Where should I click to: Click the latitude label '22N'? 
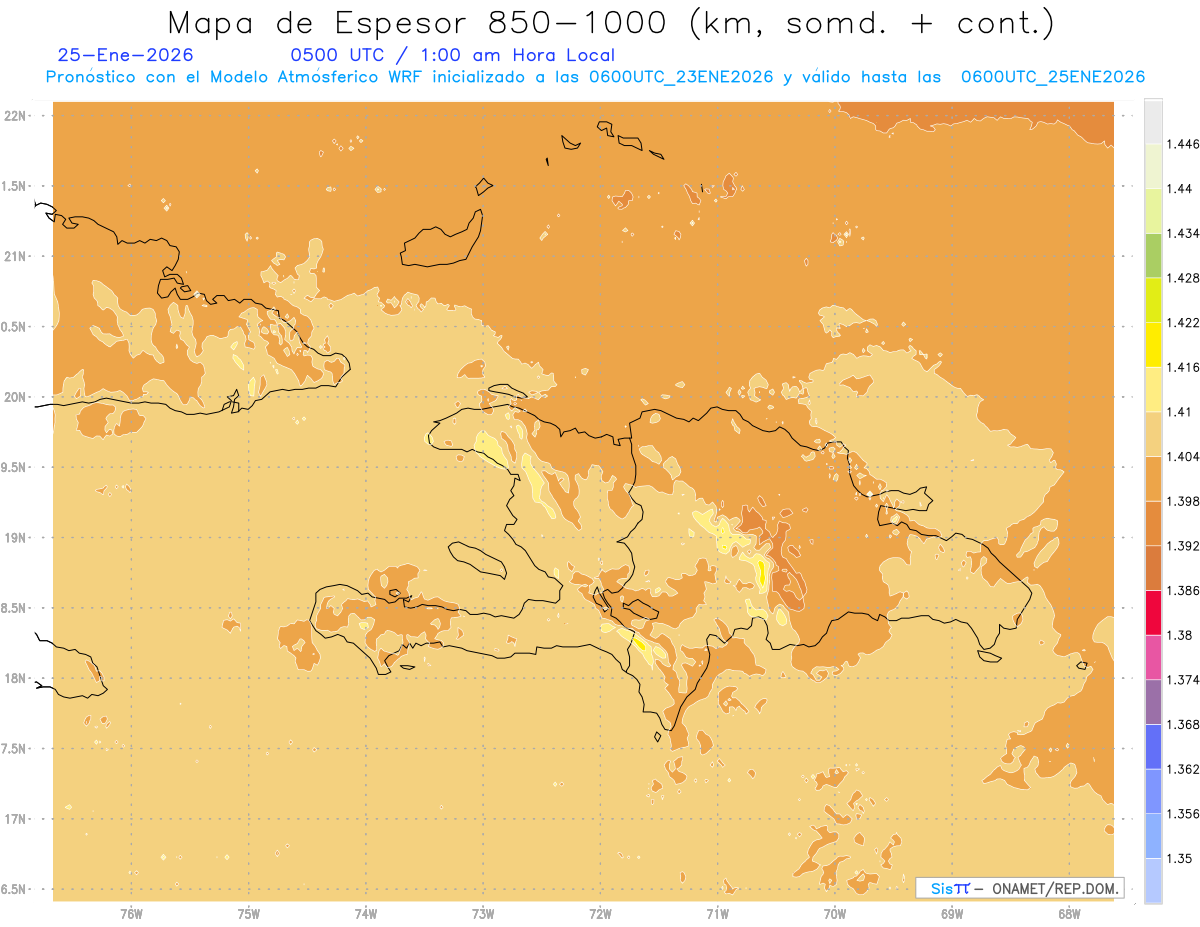tap(15, 115)
